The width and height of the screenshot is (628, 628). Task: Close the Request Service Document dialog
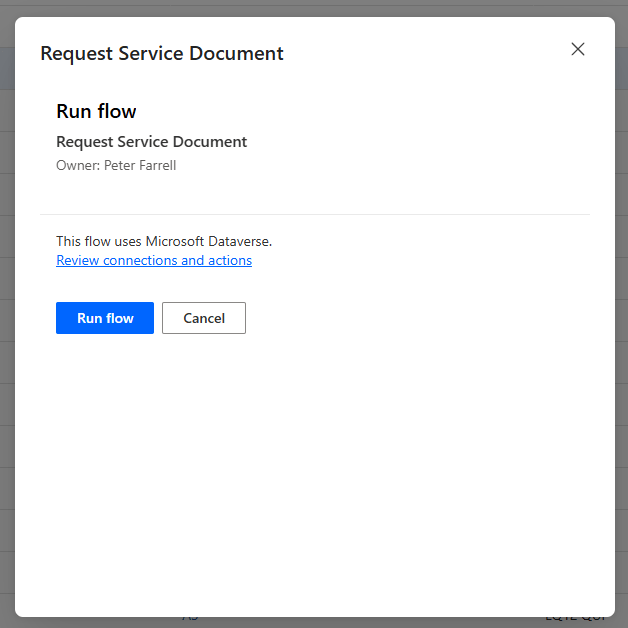click(577, 49)
